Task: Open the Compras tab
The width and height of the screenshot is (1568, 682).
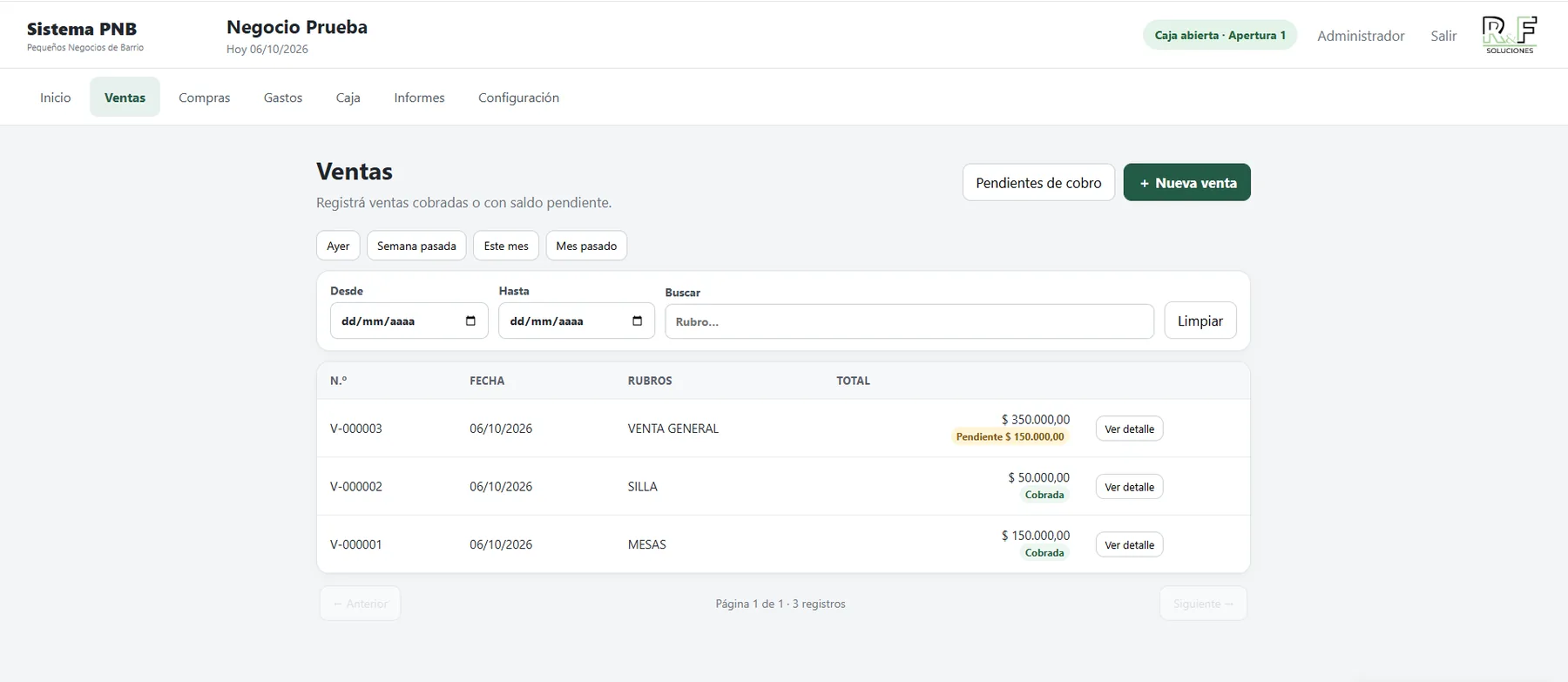Action: point(205,98)
